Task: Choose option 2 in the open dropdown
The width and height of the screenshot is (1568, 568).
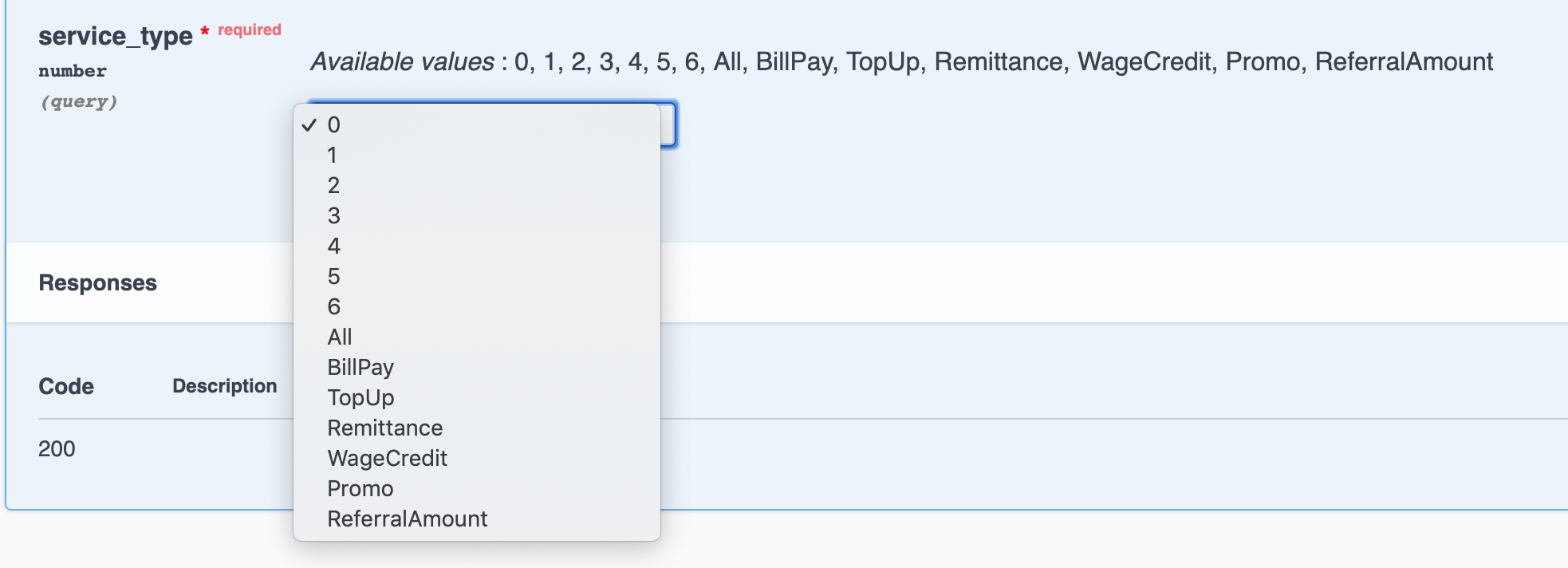Action: (333, 185)
